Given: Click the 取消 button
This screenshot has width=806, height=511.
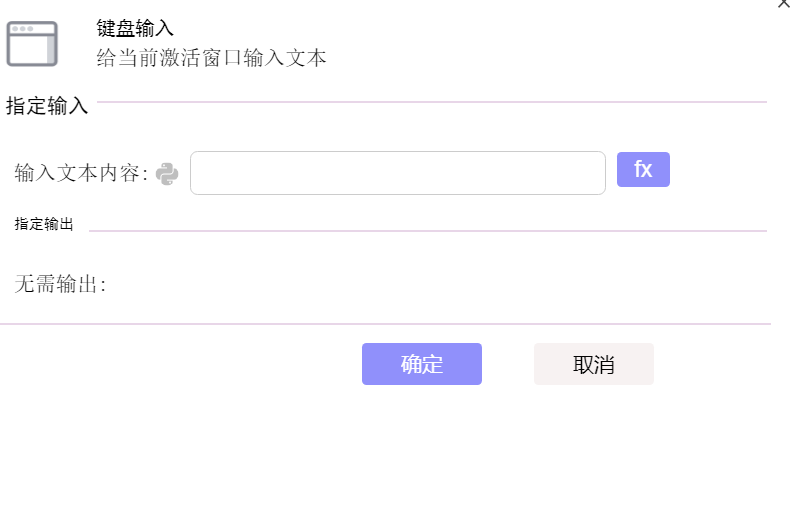Looking at the screenshot, I should (x=594, y=364).
